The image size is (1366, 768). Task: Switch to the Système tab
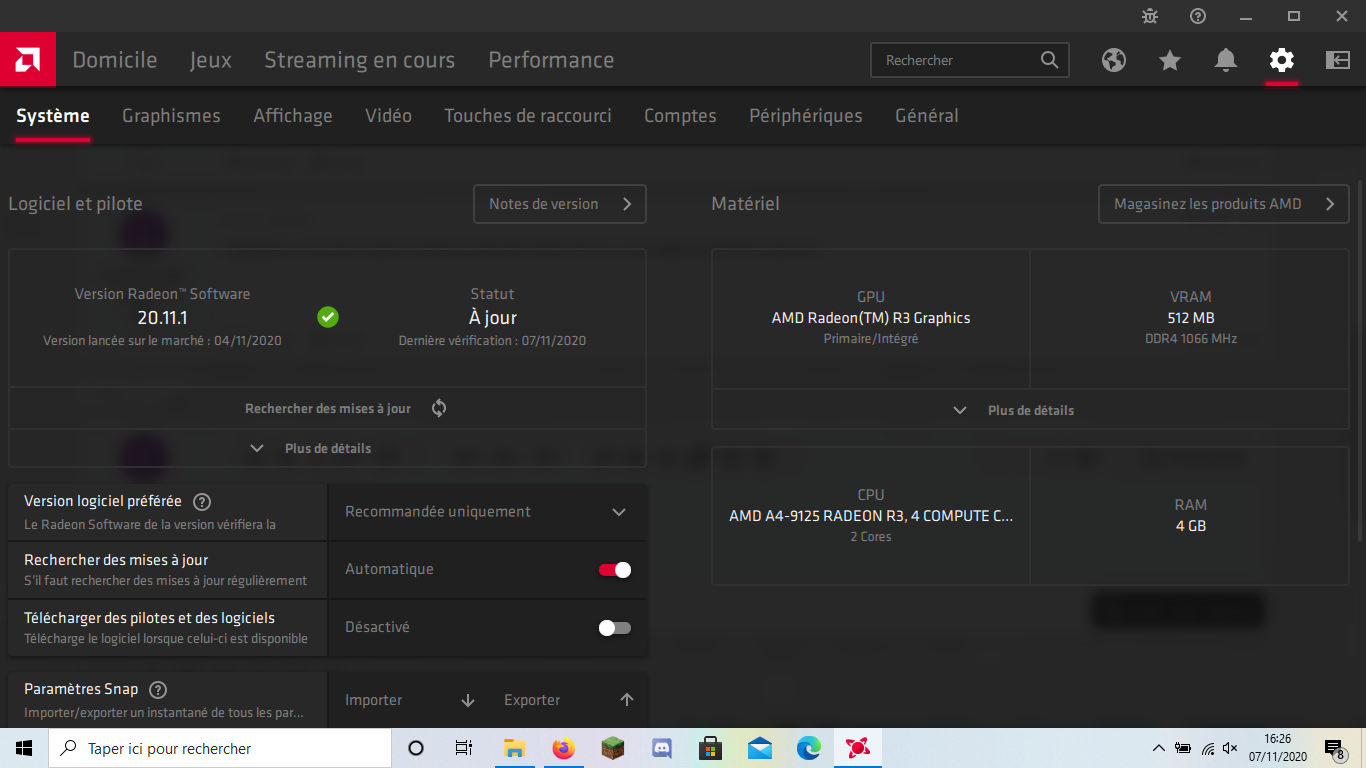click(x=53, y=116)
